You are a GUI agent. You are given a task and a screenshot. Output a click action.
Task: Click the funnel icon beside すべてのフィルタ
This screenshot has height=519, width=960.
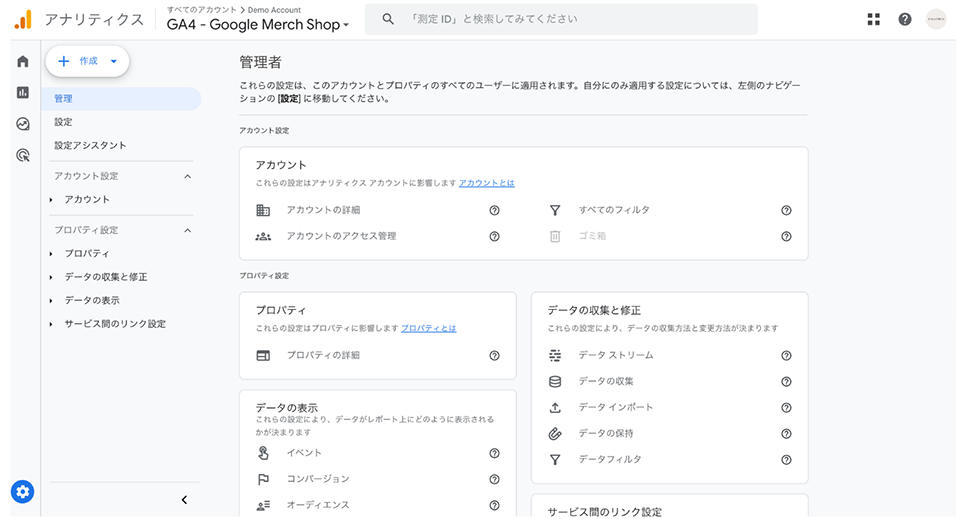coord(555,211)
